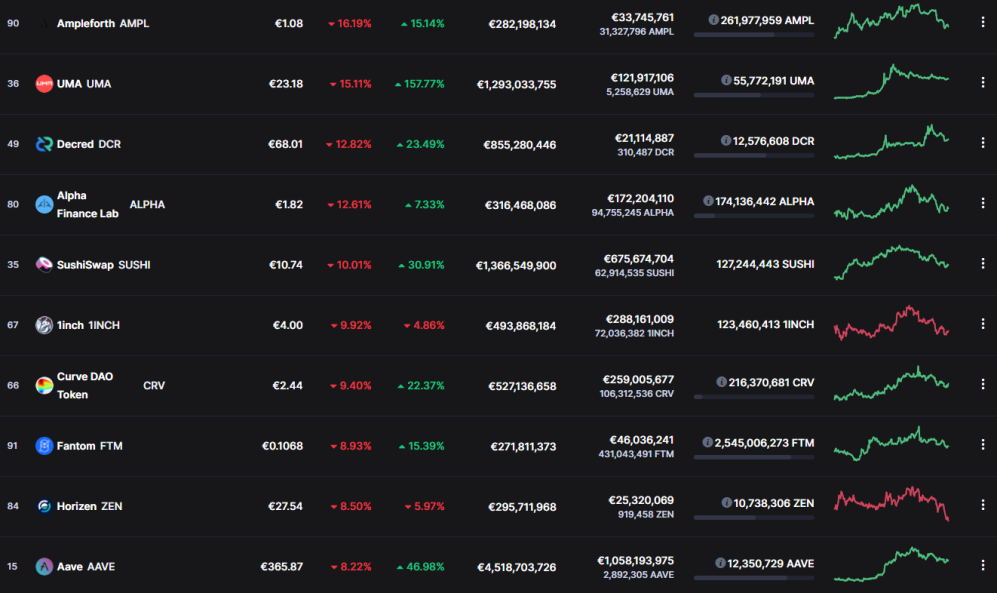The width and height of the screenshot is (997, 593).
Task: Click the Decred coin logo icon
Action: pyautogui.click(x=44, y=144)
